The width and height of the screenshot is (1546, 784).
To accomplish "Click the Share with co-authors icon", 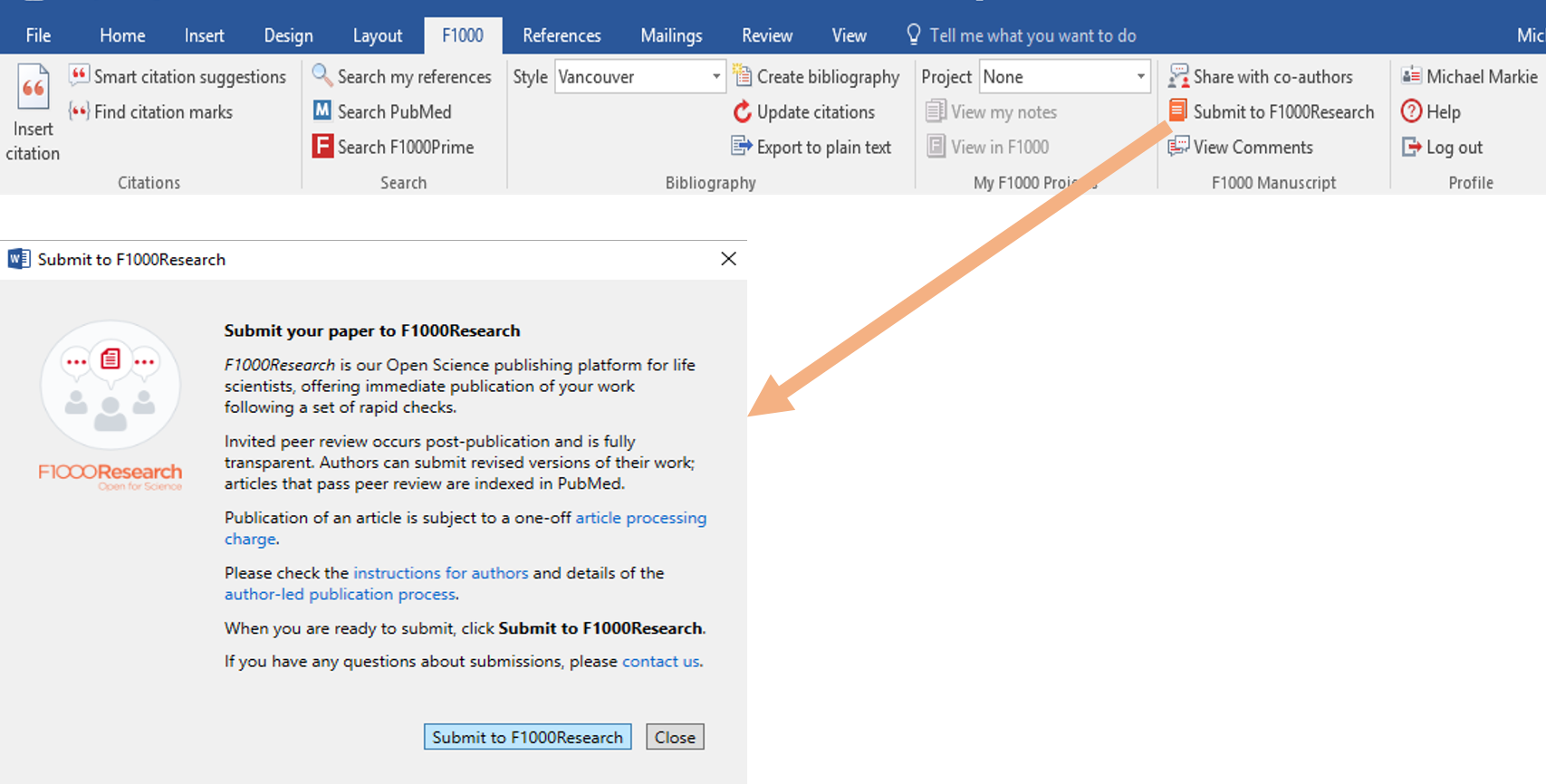I will tap(1178, 76).
